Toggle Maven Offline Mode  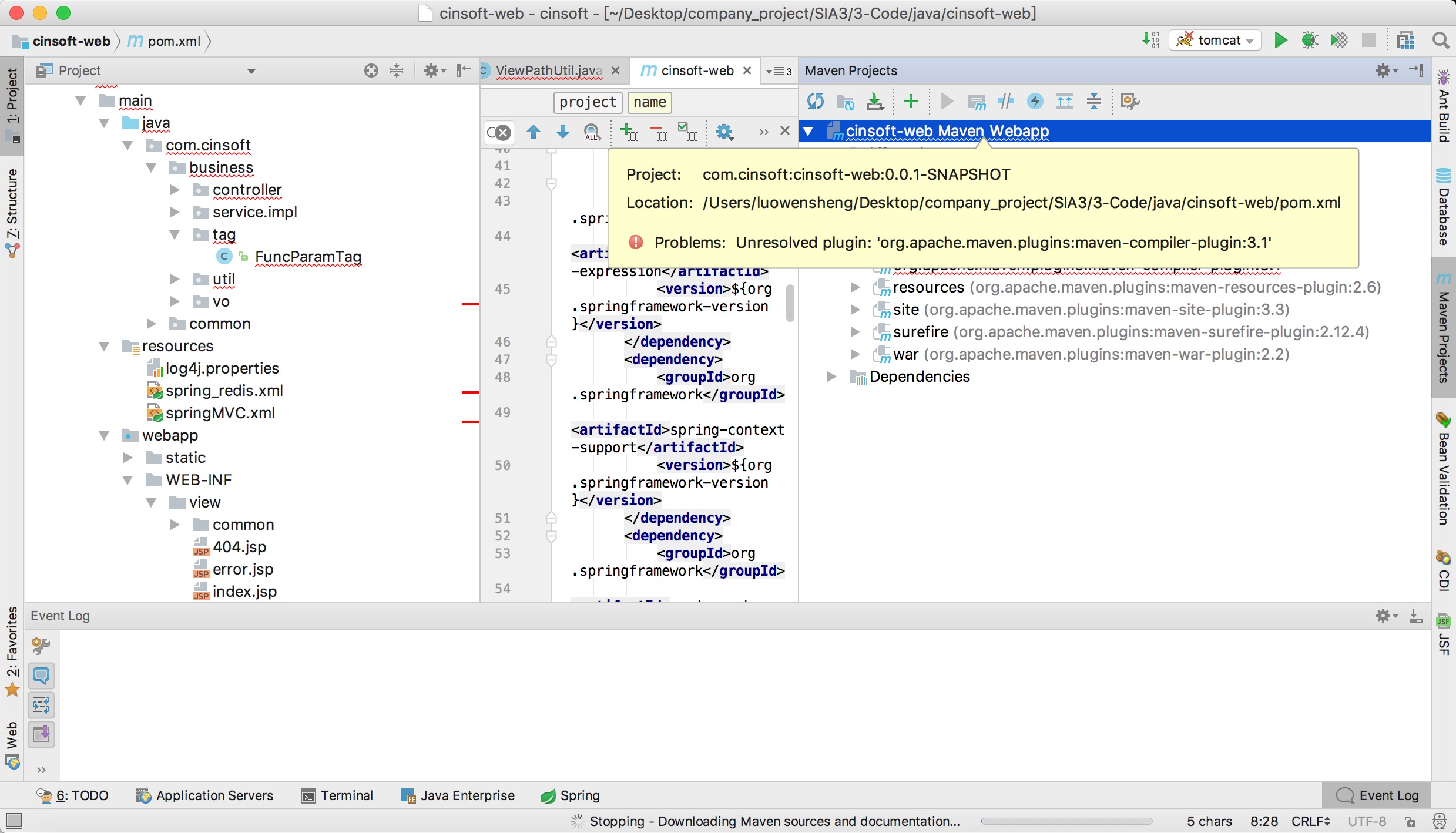[x=1005, y=102]
